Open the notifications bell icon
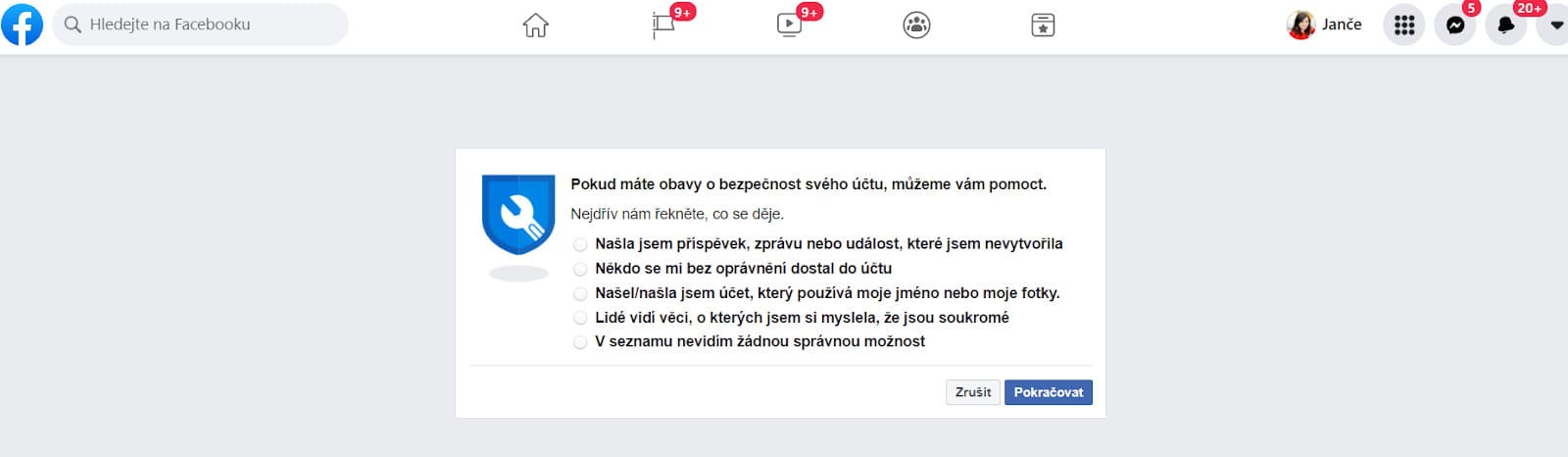This screenshot has width=1568, height=457. point(1506,25)
